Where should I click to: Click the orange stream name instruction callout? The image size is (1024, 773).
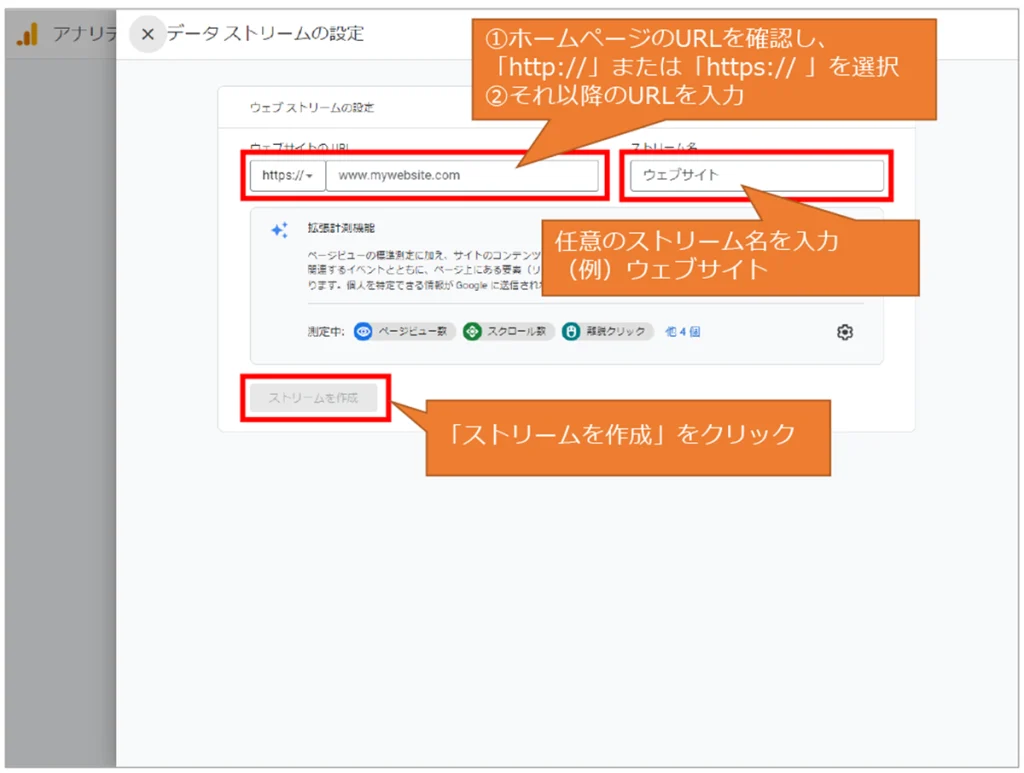(x=730, y=255)
